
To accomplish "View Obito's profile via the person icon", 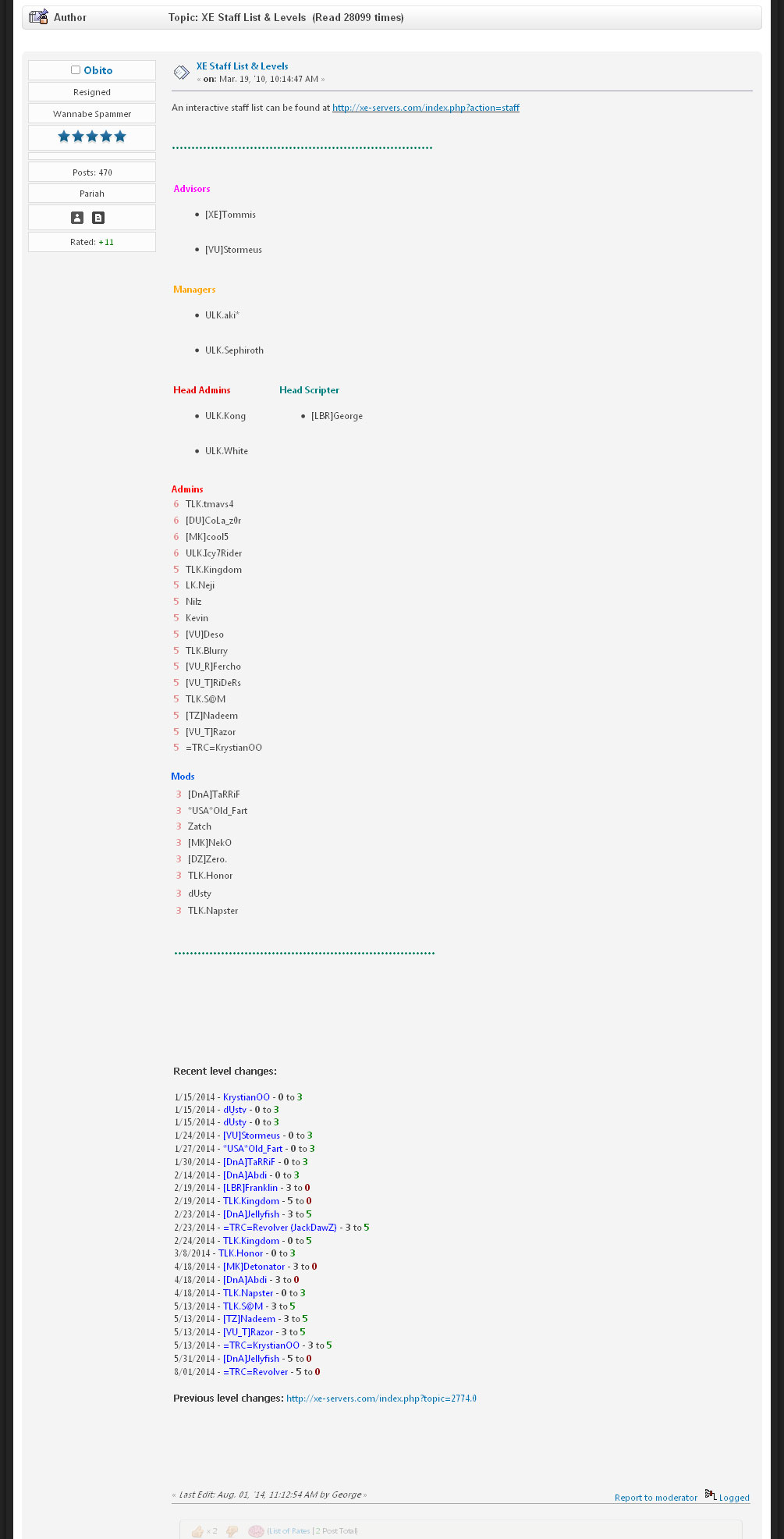I will pos(77,218).
